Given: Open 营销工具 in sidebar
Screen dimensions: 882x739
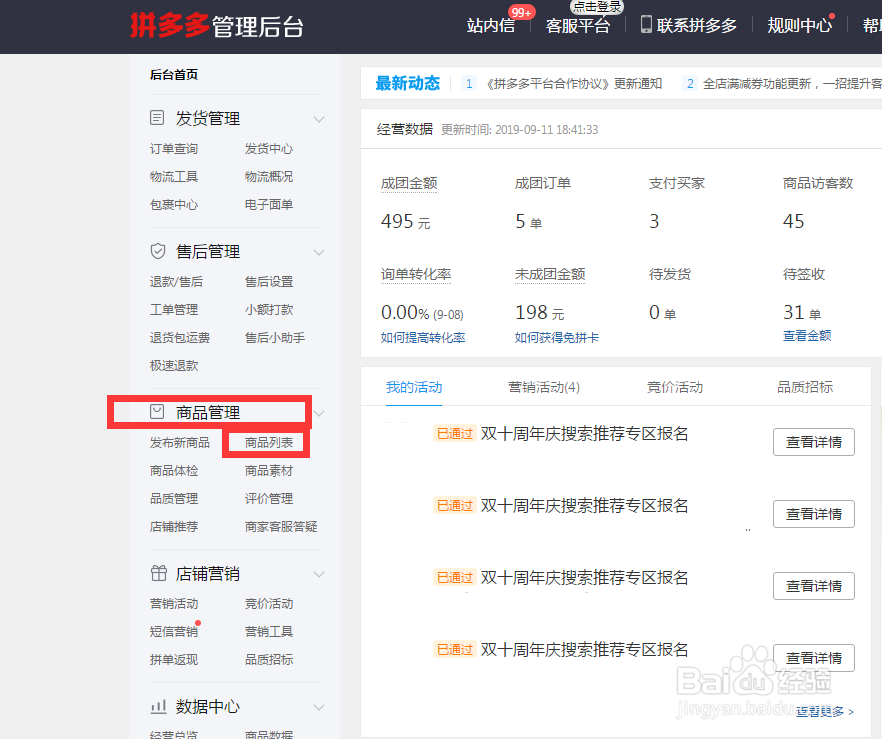Looking at the screenshot, I should (269, 632).
